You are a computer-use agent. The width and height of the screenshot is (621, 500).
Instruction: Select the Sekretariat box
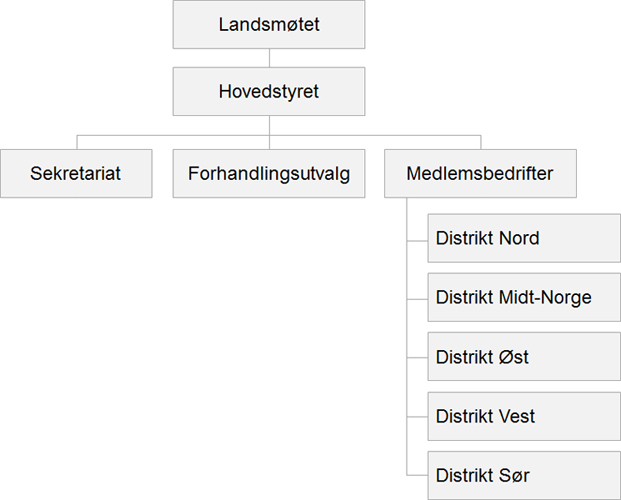tap(76, 173)
